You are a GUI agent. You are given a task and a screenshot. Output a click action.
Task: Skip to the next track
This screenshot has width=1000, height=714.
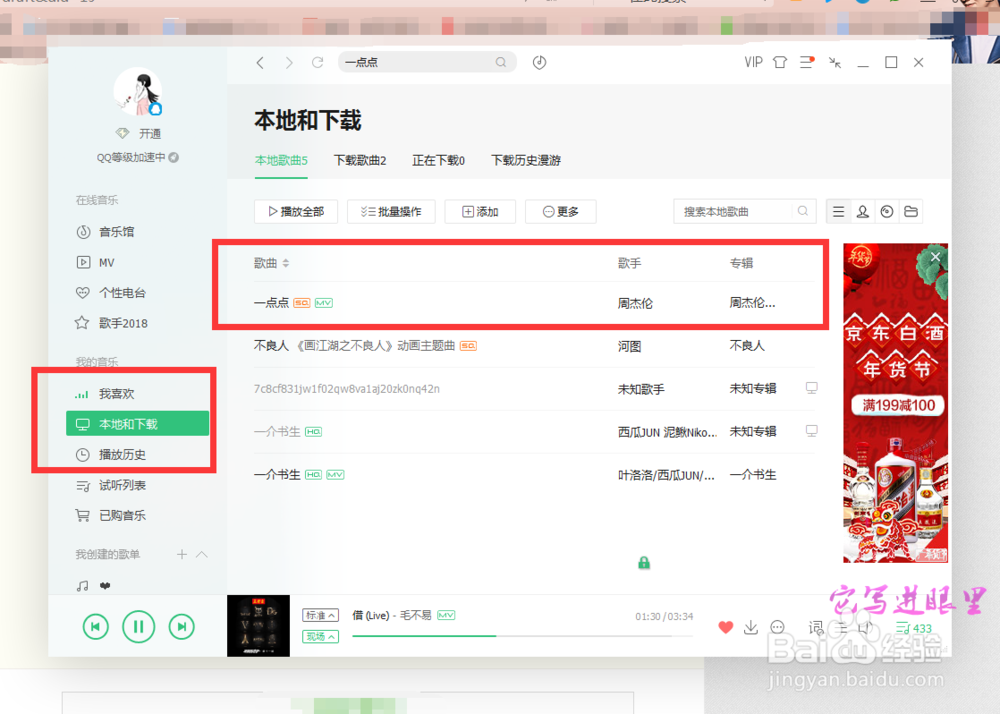[x=182, y=627]
